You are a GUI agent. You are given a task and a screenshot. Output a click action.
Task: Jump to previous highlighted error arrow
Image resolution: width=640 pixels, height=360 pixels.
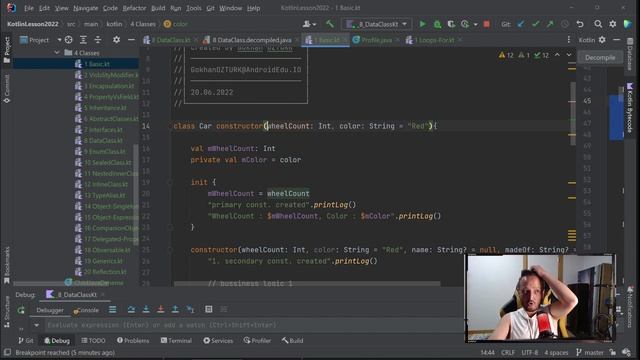(557, 55)
